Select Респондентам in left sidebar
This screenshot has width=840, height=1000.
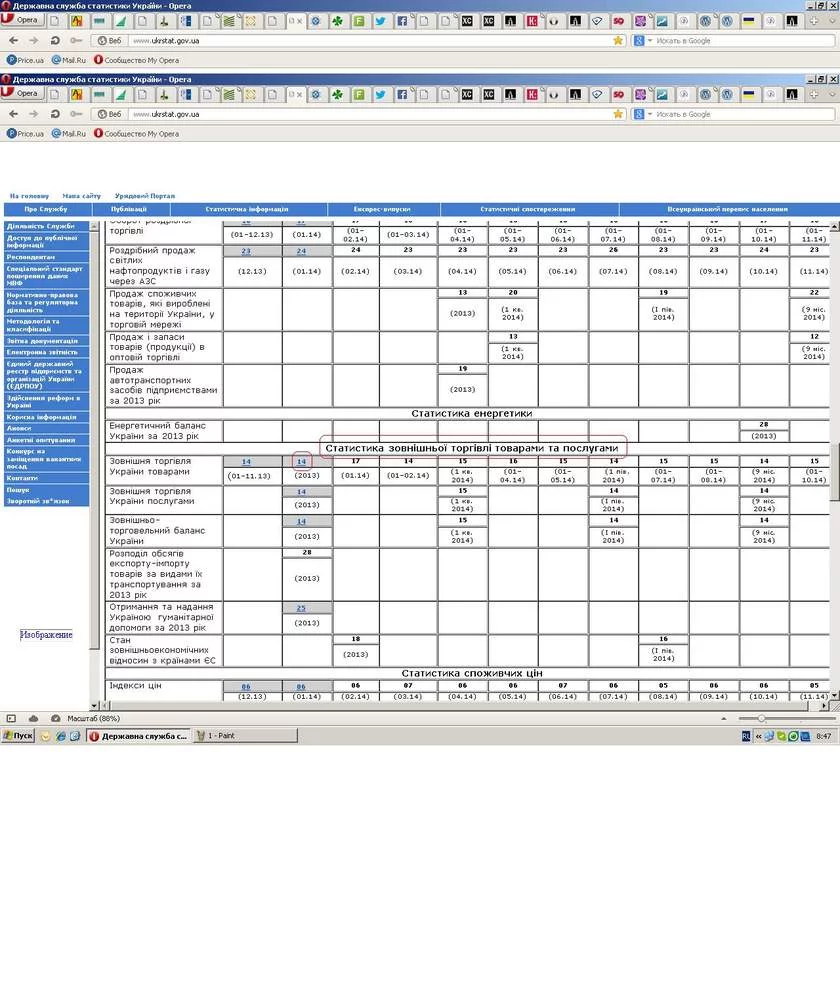(45, 257)
